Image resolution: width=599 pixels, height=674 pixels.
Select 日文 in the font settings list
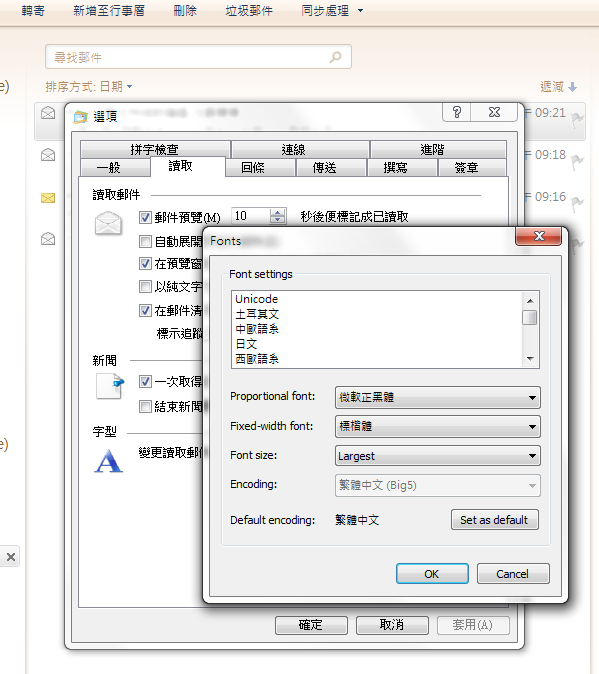point(246,344)
